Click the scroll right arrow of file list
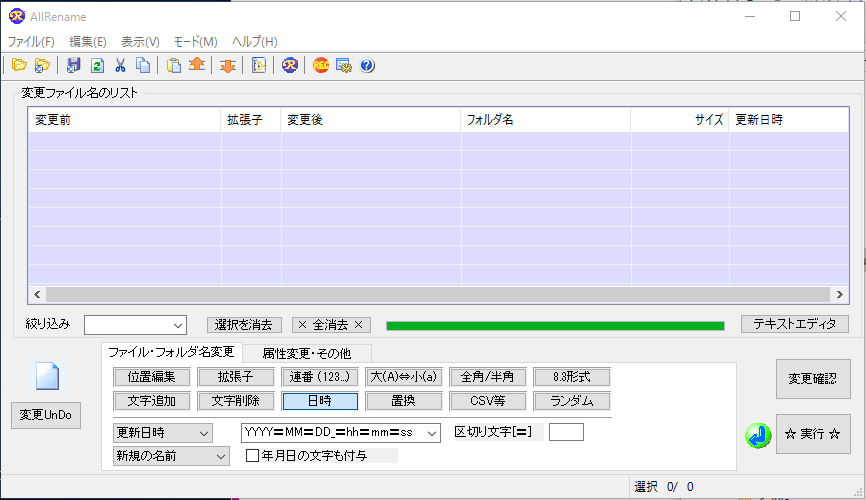 click(839, 294)
